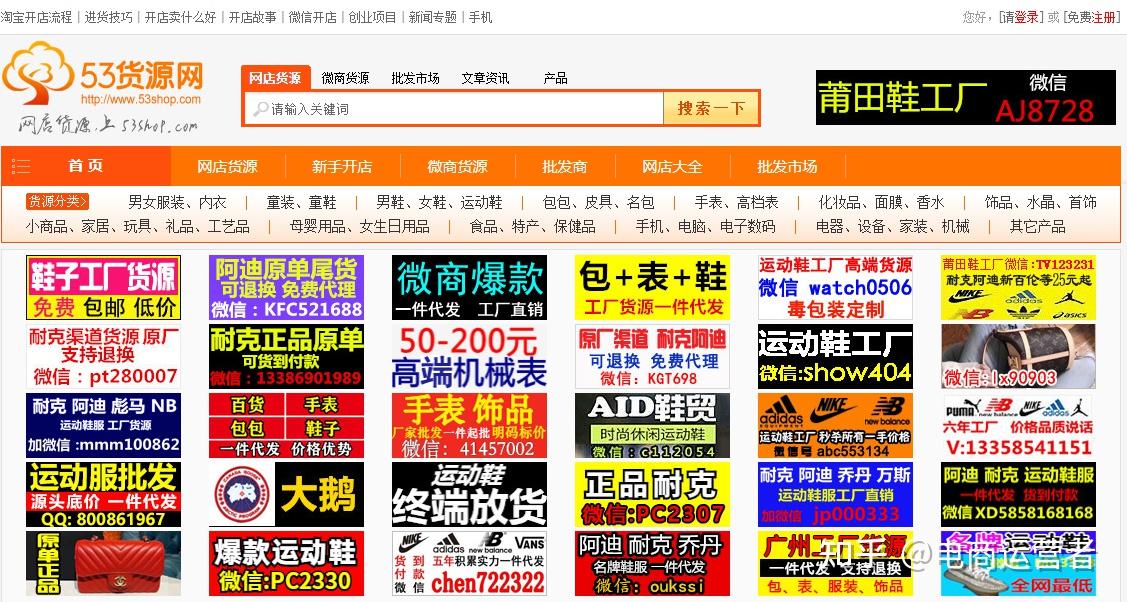
Task: Open the 高端机械表 50-200元 ad
Action: point(469,356)
